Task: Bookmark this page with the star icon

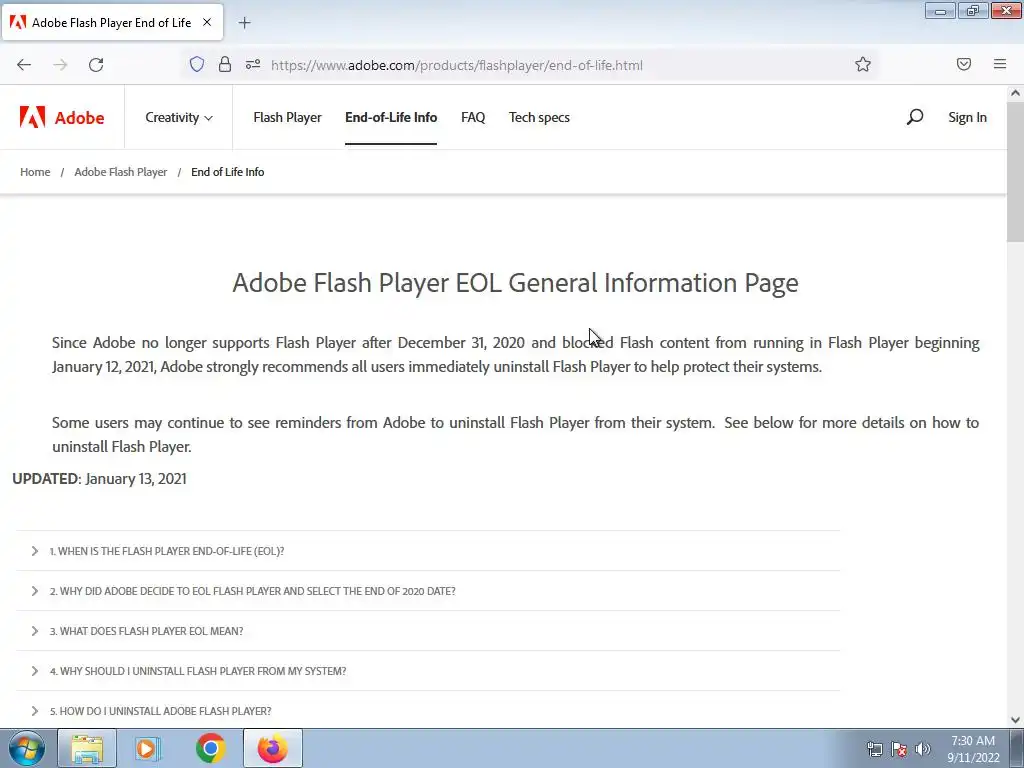Action: [x=863, y=64]
